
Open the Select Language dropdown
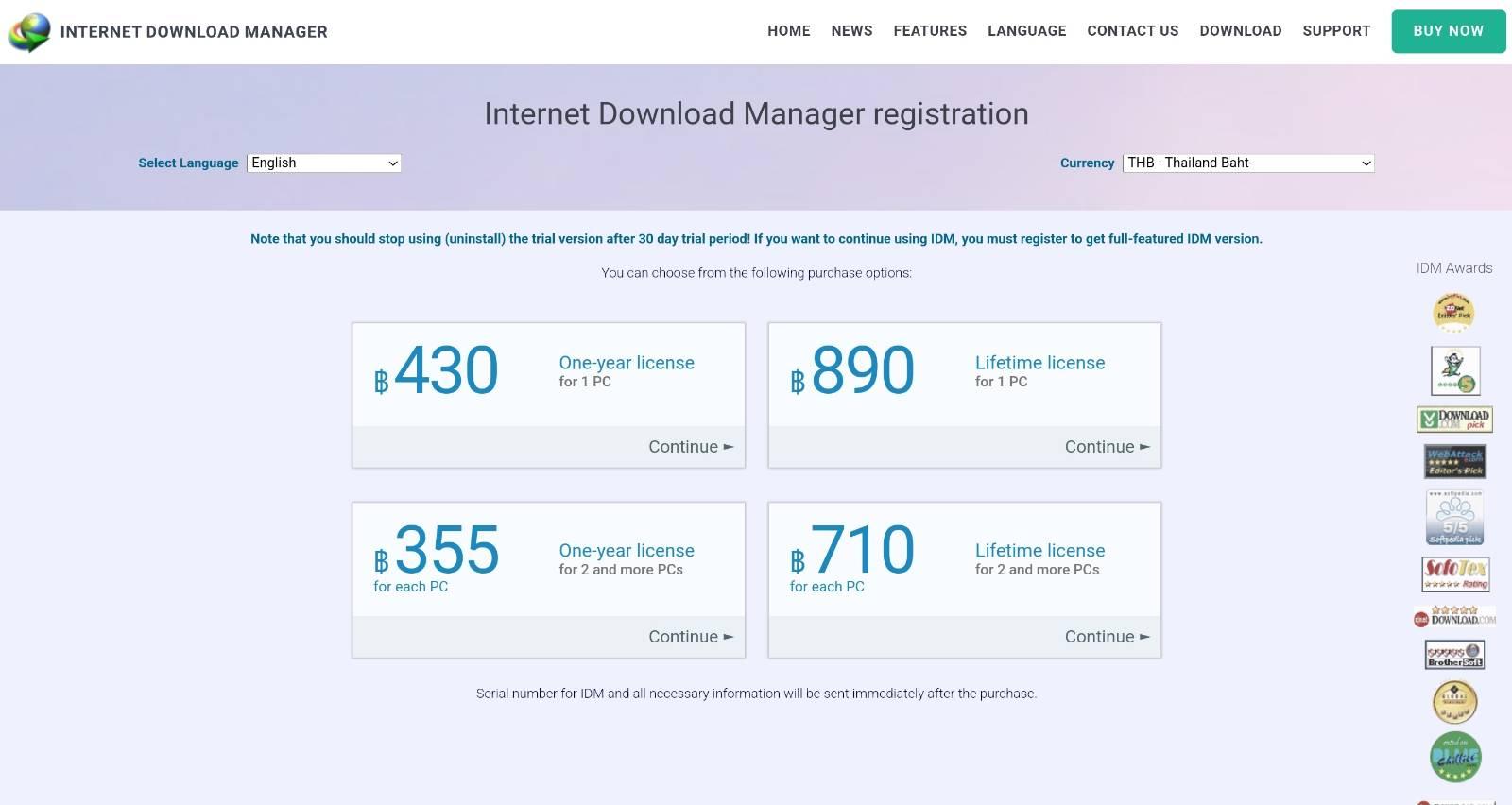click(324, 163)
